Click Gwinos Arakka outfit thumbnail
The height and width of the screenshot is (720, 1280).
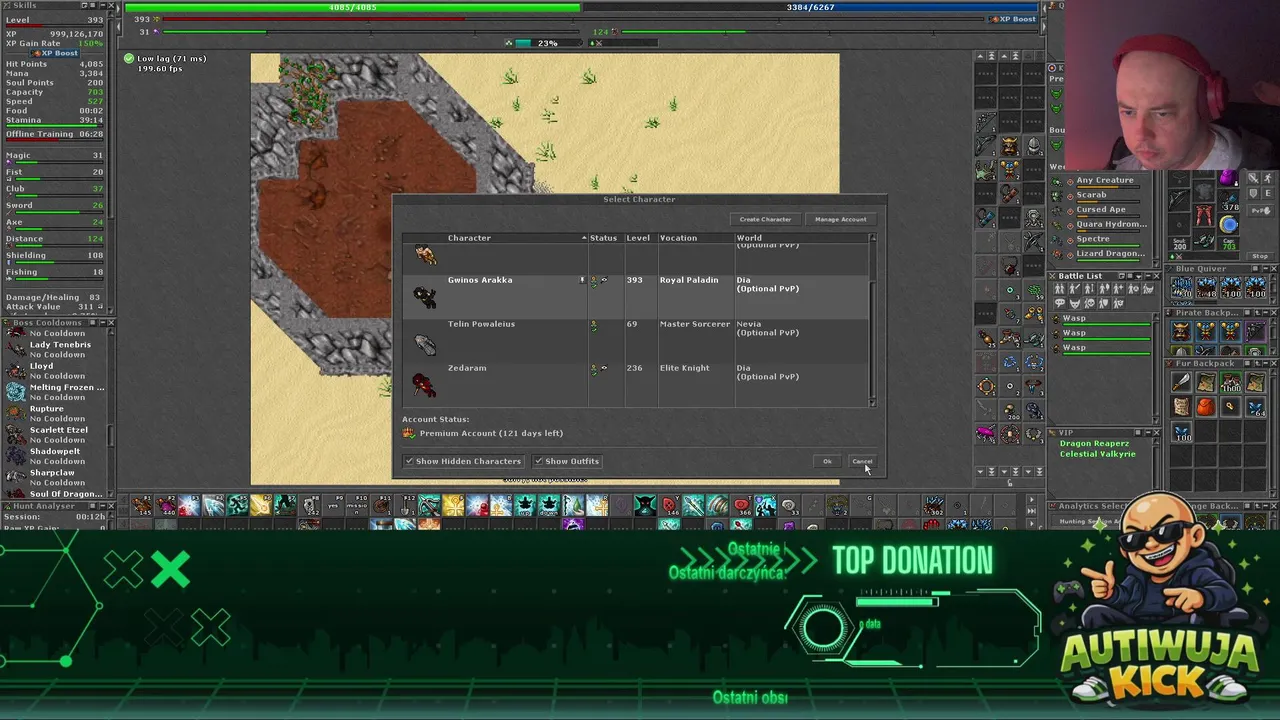[x=425, y=297]
